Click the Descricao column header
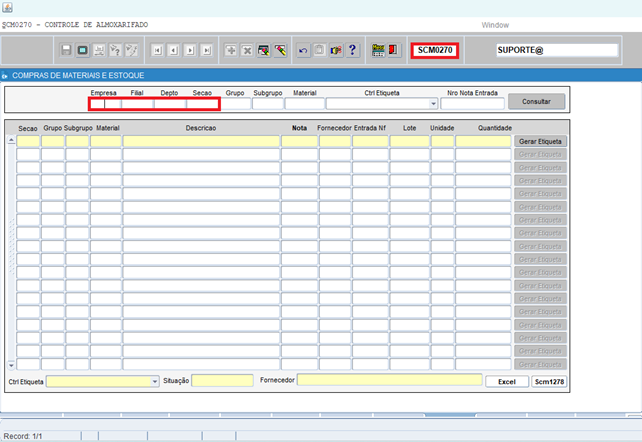Image resolution: width=642 pixels, height=442 pixels. 201,128
